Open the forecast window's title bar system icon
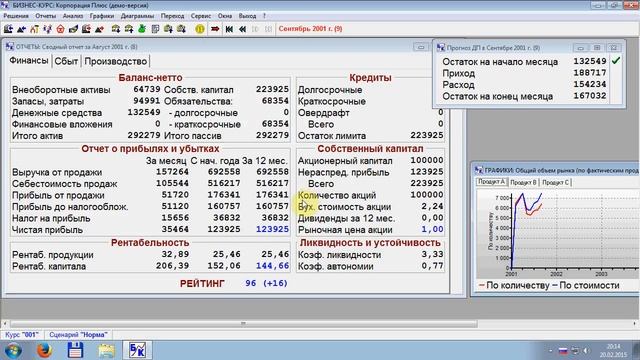This screenshot has width=640, height=360. pyautogui.click(x=441, y=47)
